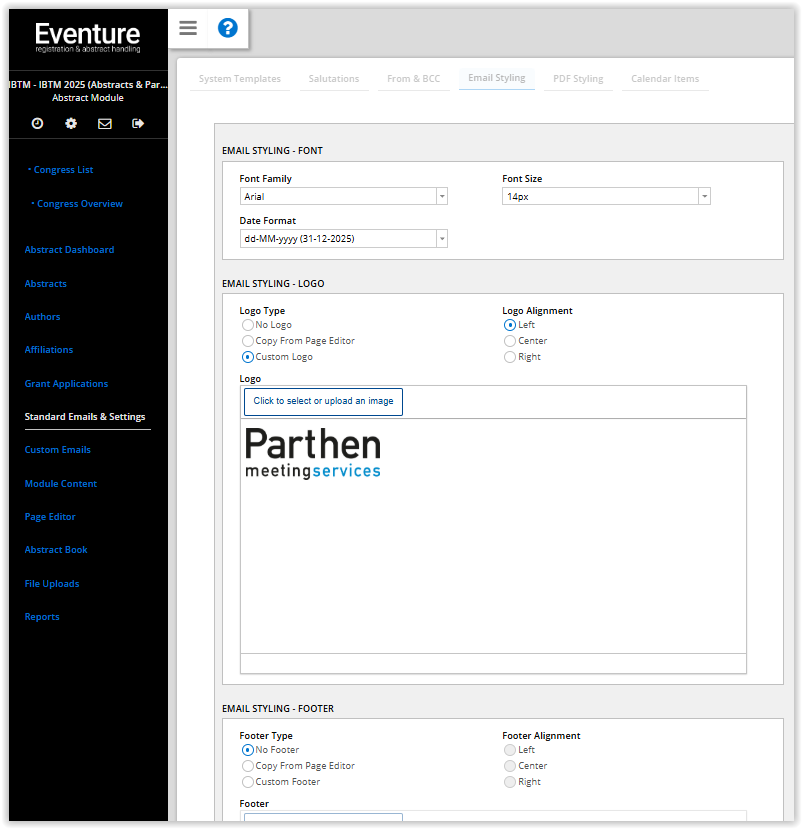The image size is (802, 829).
Task: Click the Parthen meeting services logo image
Action: tap(313, 453)
